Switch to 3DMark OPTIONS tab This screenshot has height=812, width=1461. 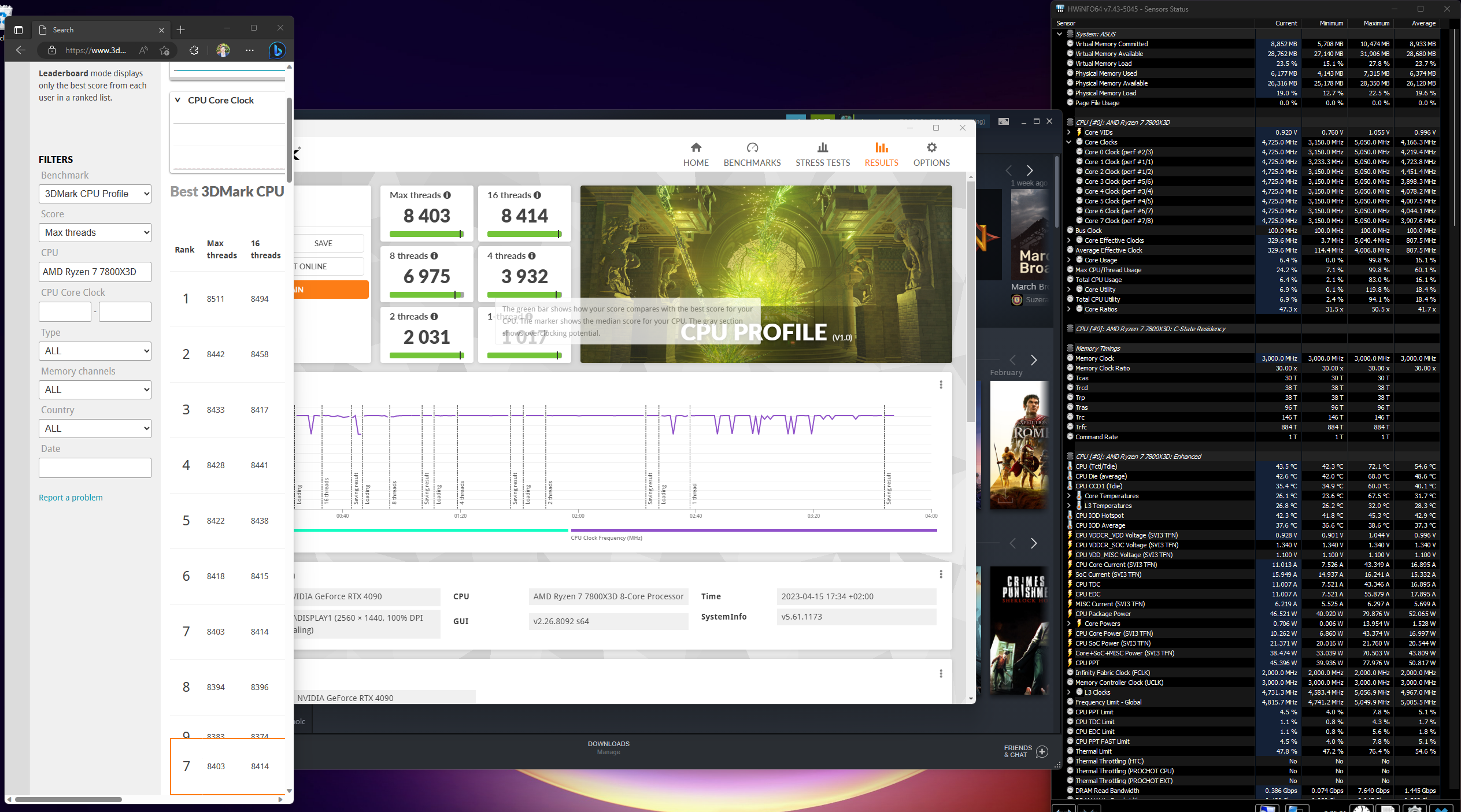pyautogui.click(x=931, y=155)
